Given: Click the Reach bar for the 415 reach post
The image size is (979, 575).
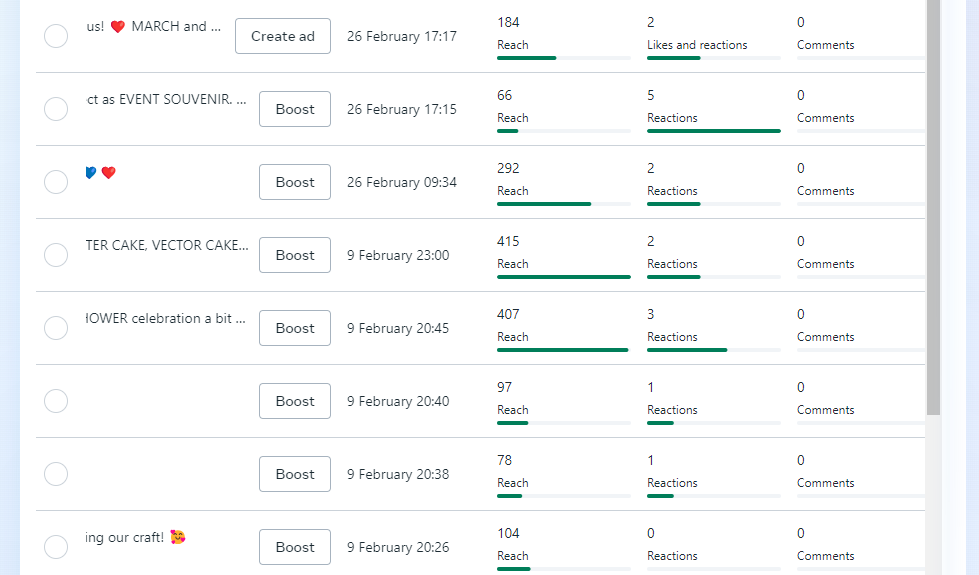Looking at the screenshot, I should click(x=564, y=277).
